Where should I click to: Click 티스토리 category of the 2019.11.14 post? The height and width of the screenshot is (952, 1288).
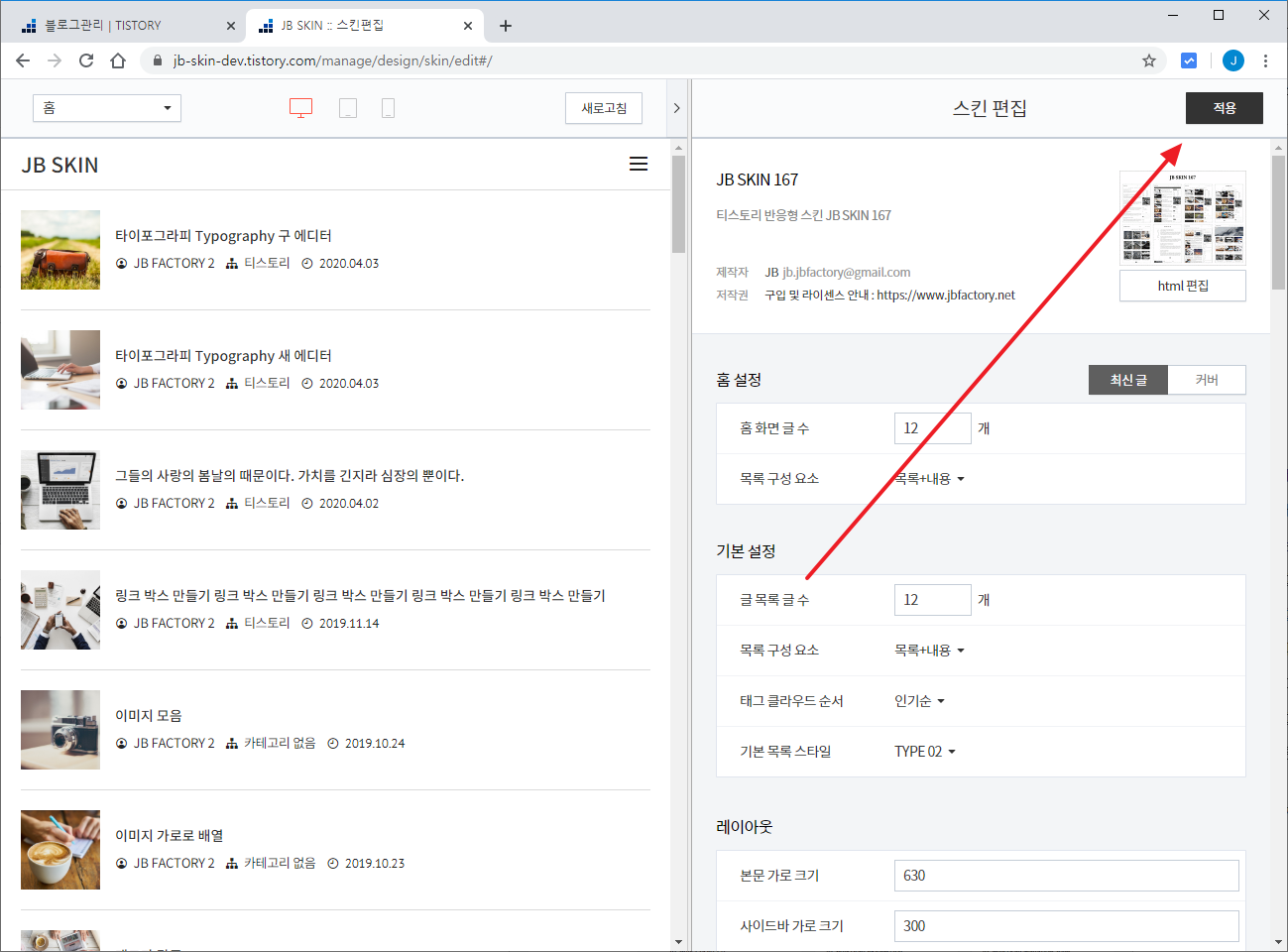pos(267,623)
